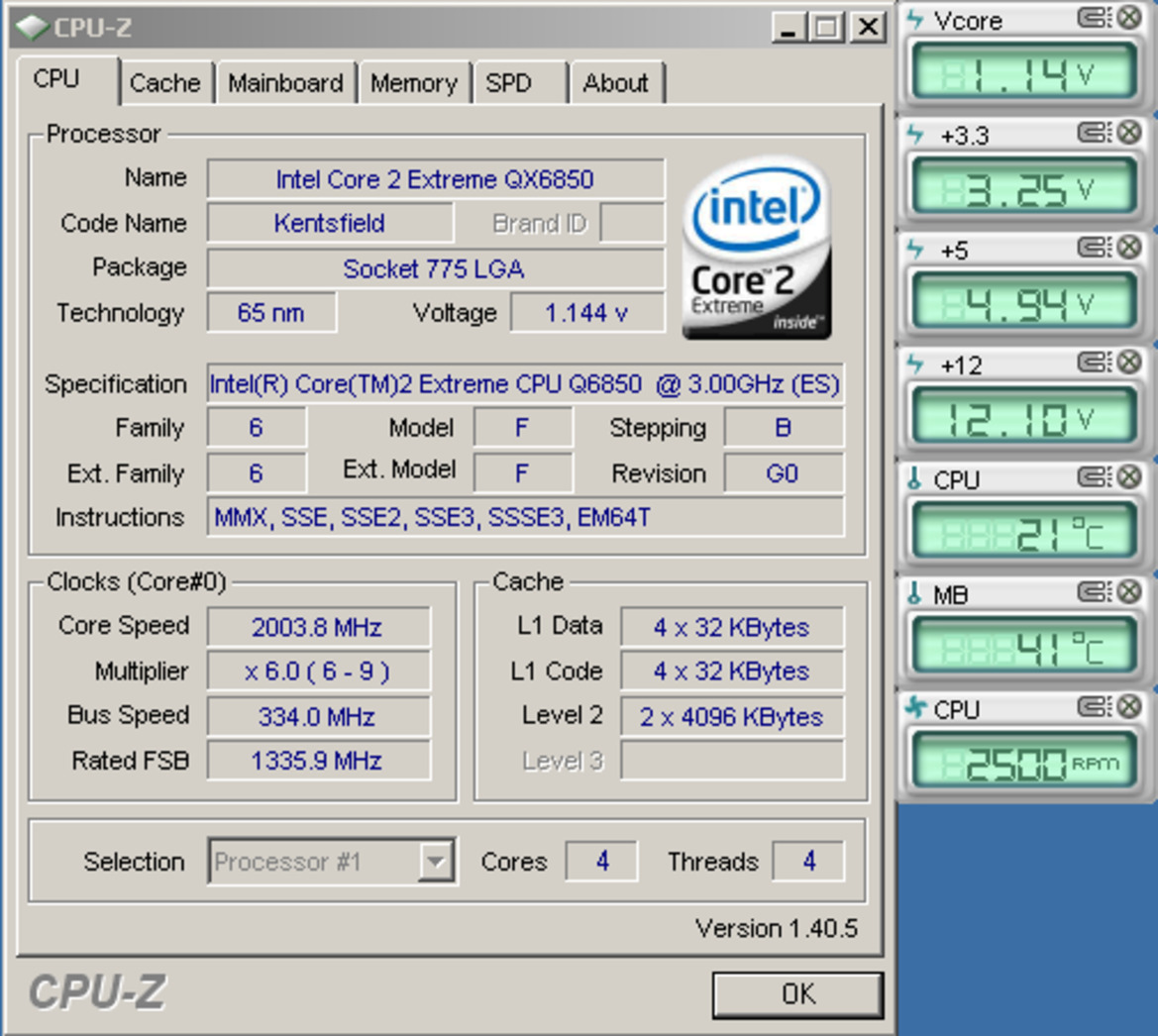Click the 12.10 V LCD readout
The width and height of the screenshot is (1158, 1036).
pyautogui.click(x=1024, y=416)
